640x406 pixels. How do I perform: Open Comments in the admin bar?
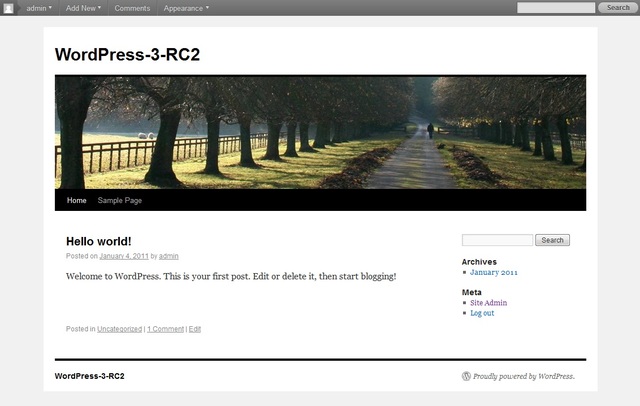coord(132,8)
